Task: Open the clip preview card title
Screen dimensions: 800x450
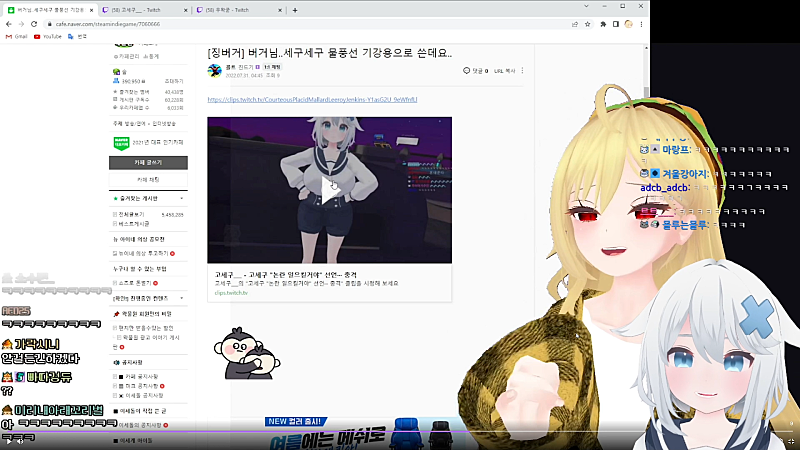Action: (x=285, y=274)
